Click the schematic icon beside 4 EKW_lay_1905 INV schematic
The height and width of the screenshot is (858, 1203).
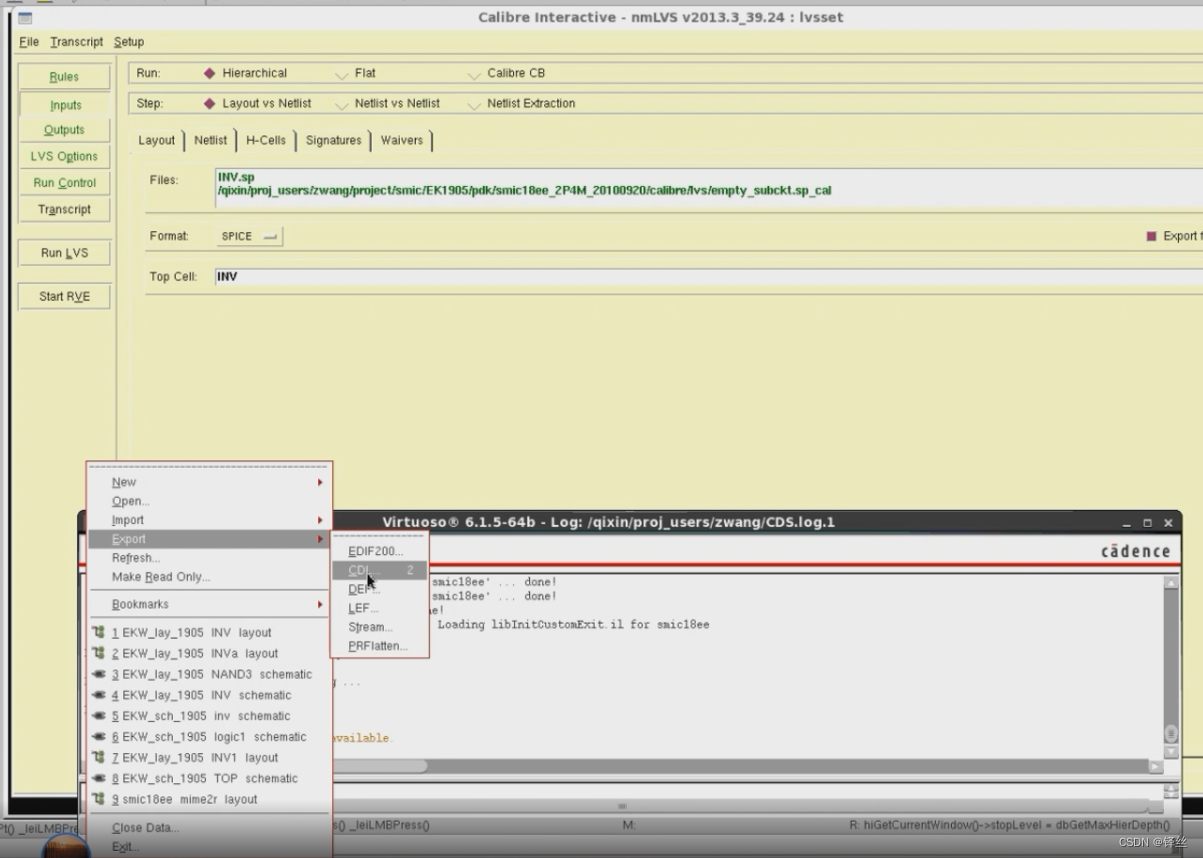(98, 695)
